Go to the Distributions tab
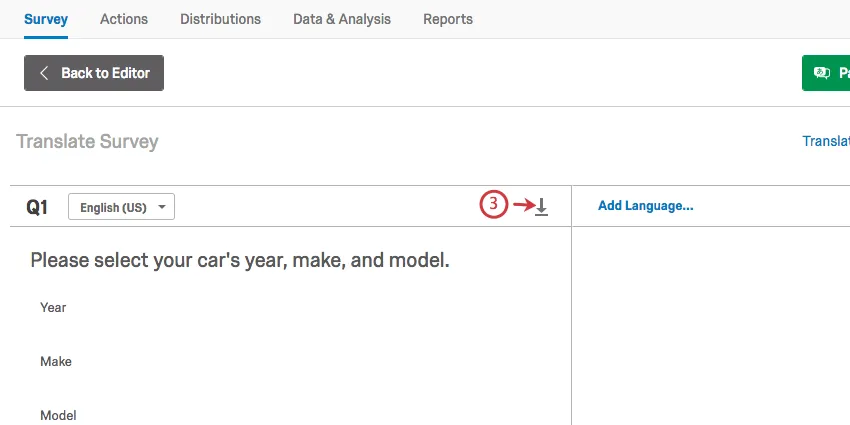850x425 pixels. 220,19
